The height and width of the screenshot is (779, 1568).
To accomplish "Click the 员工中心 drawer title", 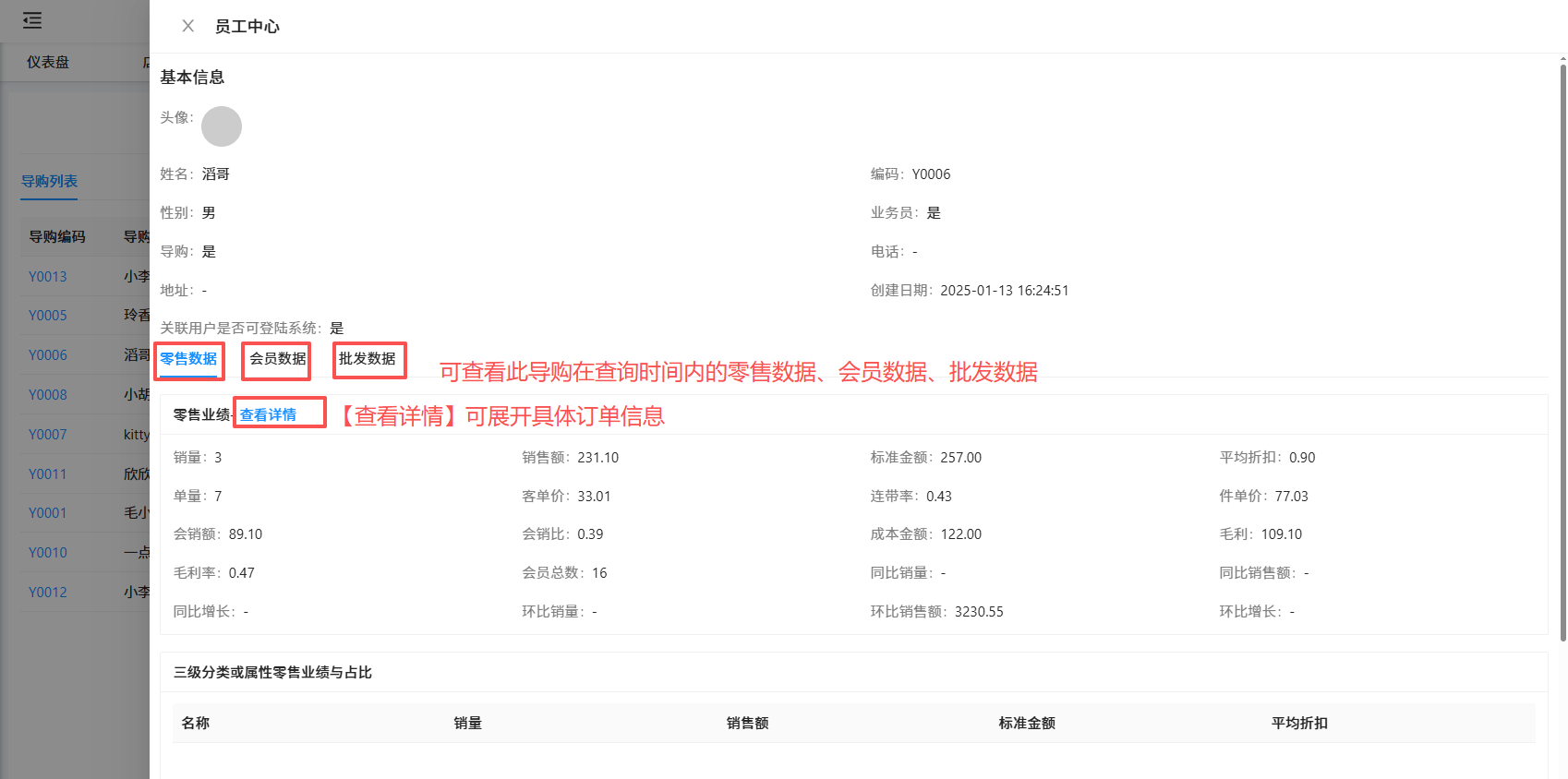I will tap(247, 26).
